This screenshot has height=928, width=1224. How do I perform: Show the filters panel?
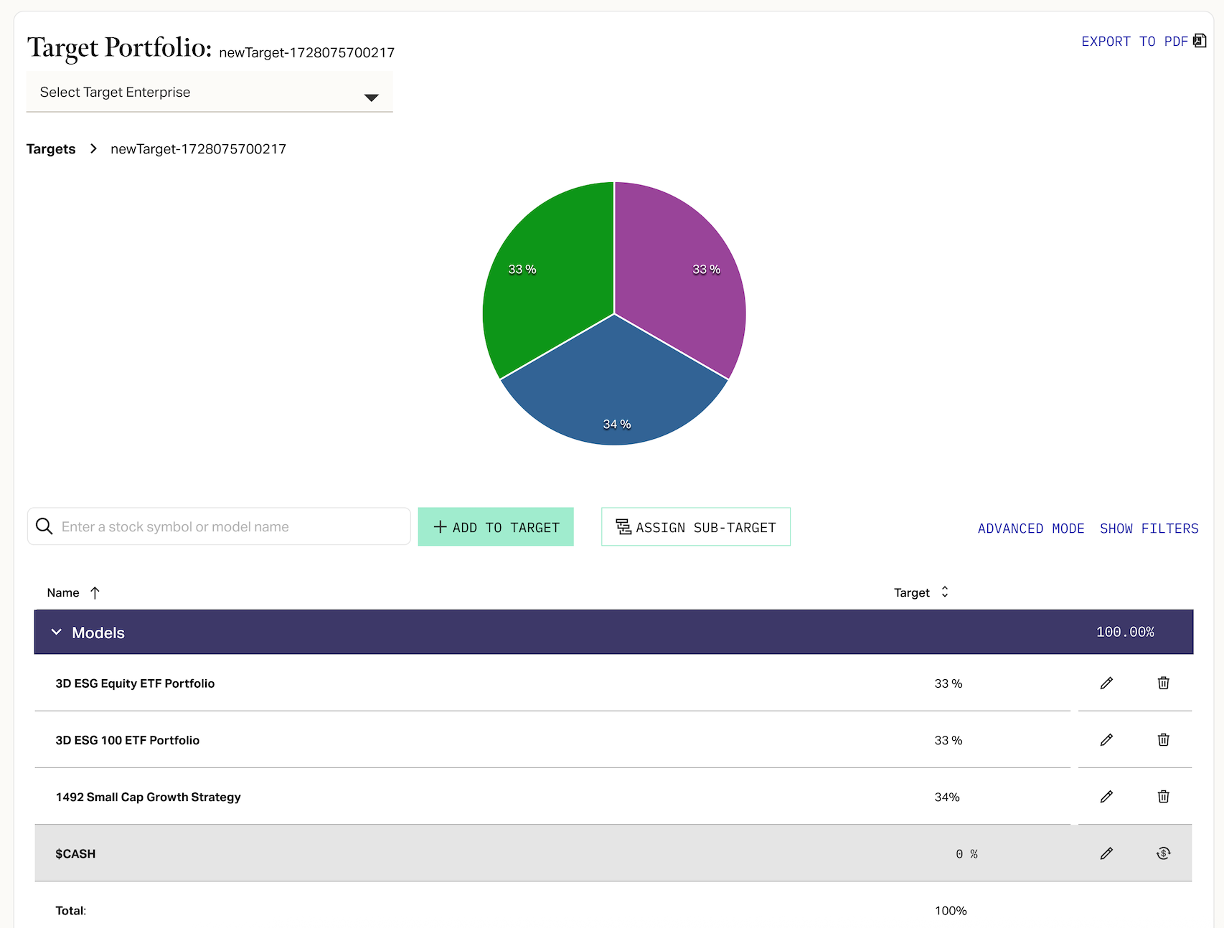(x=1149, y=528)
